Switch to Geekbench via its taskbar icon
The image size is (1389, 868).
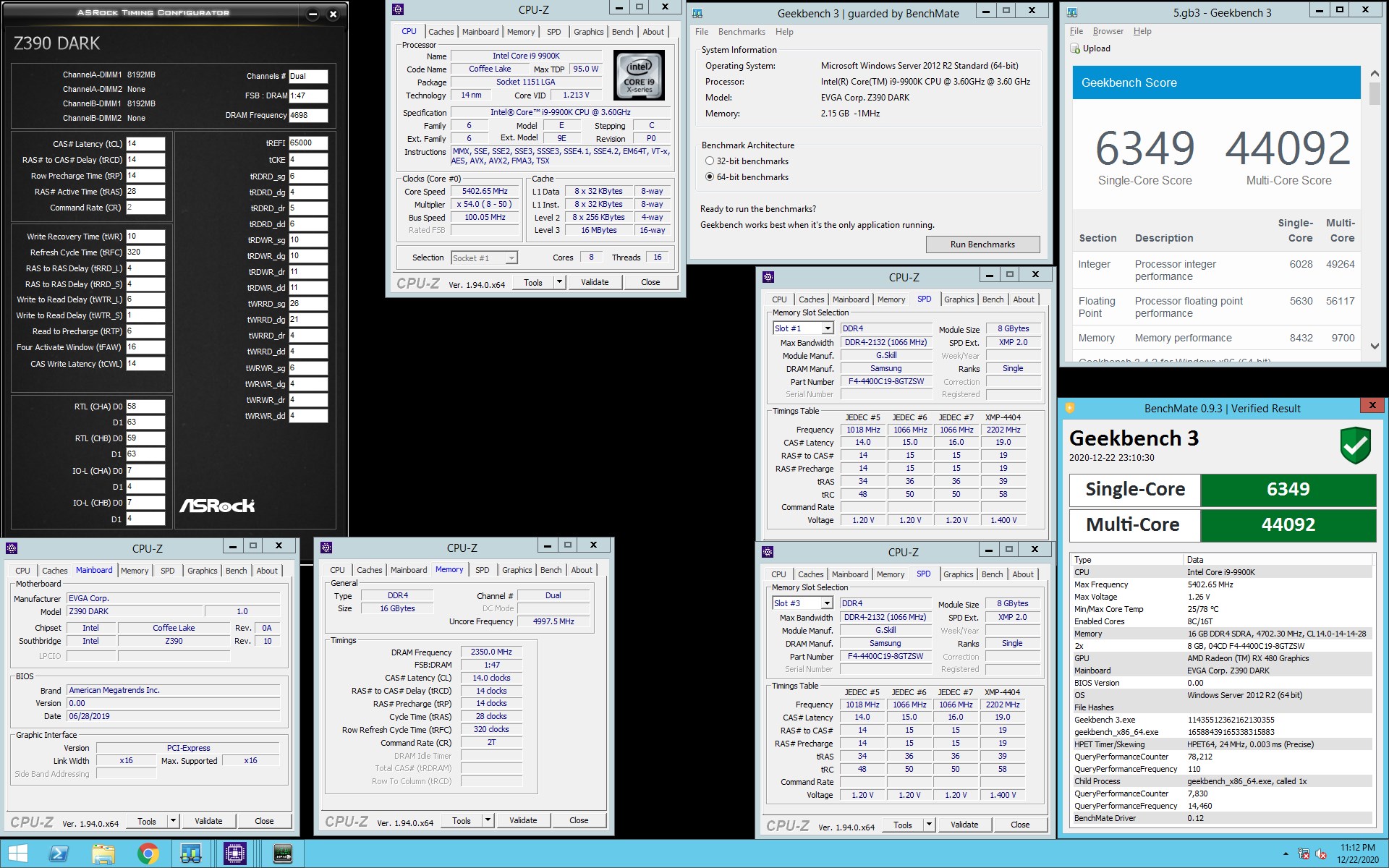tap(191, 854)
